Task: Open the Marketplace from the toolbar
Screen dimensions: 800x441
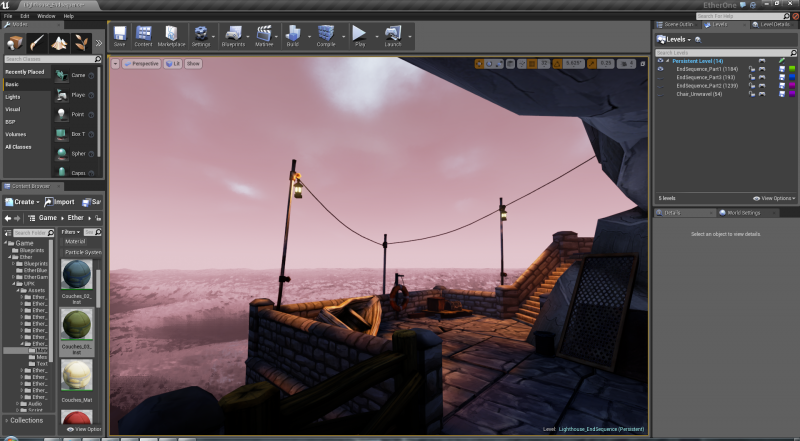Action: [x=171, y=37]
